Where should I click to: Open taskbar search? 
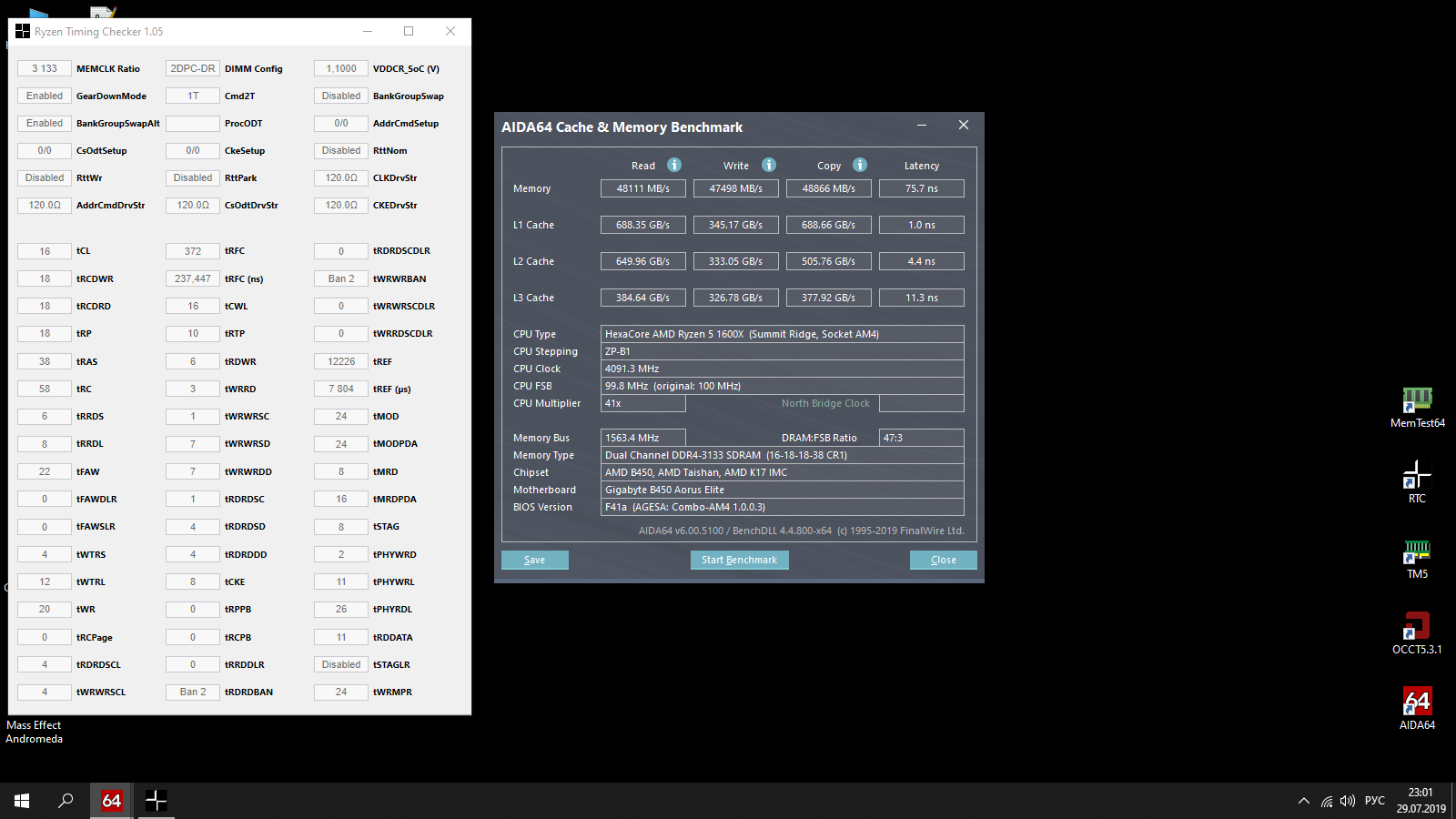point(66,801)
